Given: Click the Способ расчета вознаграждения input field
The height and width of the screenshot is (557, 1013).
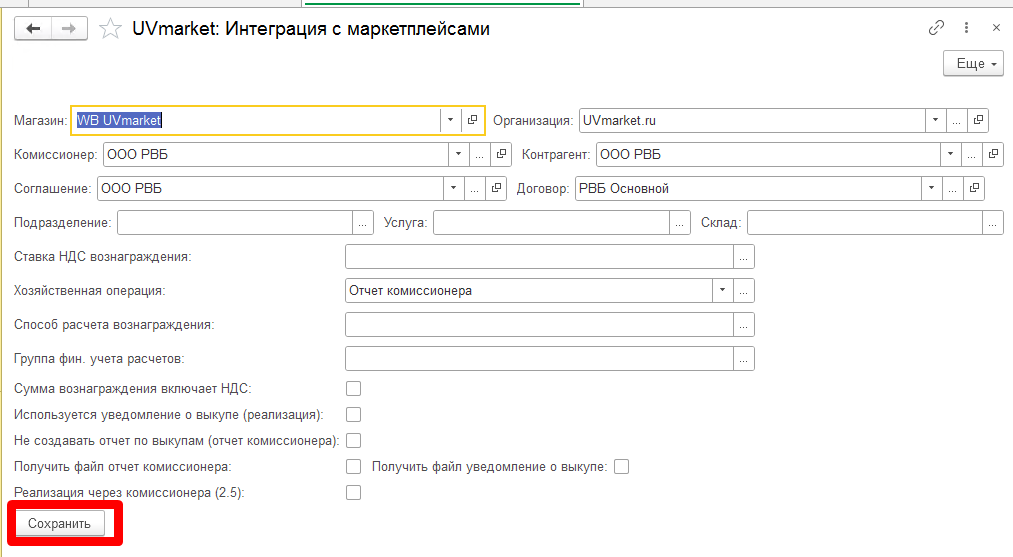Looking at the screenshot, I should (539, 325).
